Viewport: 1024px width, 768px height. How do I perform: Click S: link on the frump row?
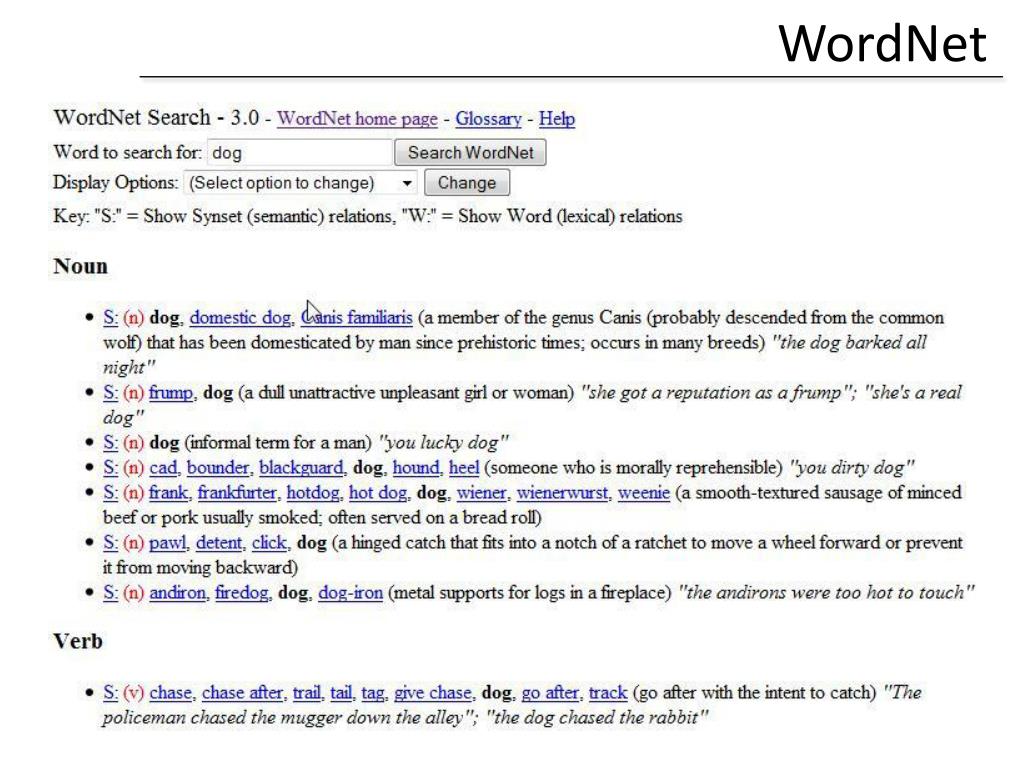pyautogui.click(x=110, y=393)
